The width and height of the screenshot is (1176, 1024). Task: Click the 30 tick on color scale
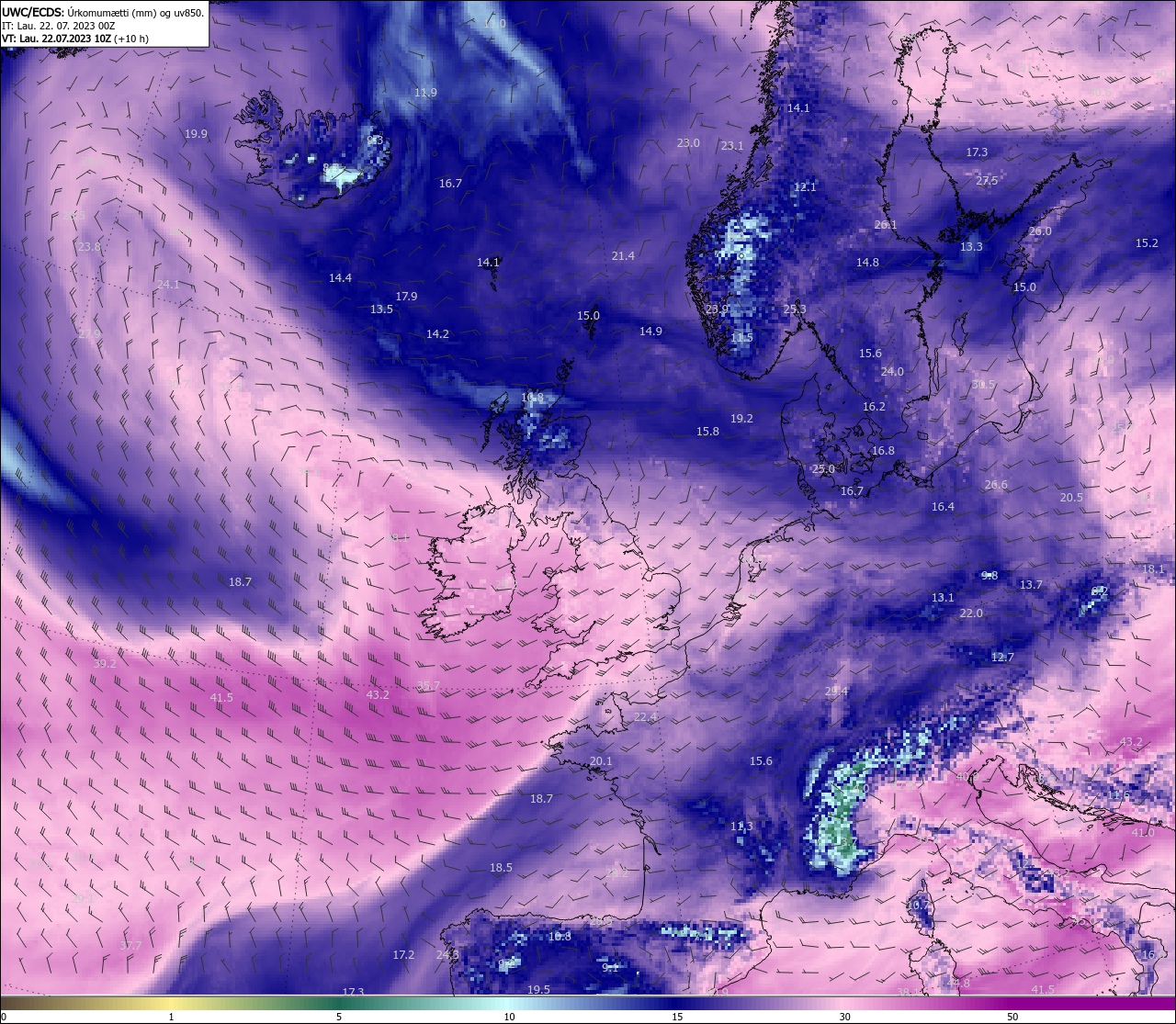[844, 1017]
